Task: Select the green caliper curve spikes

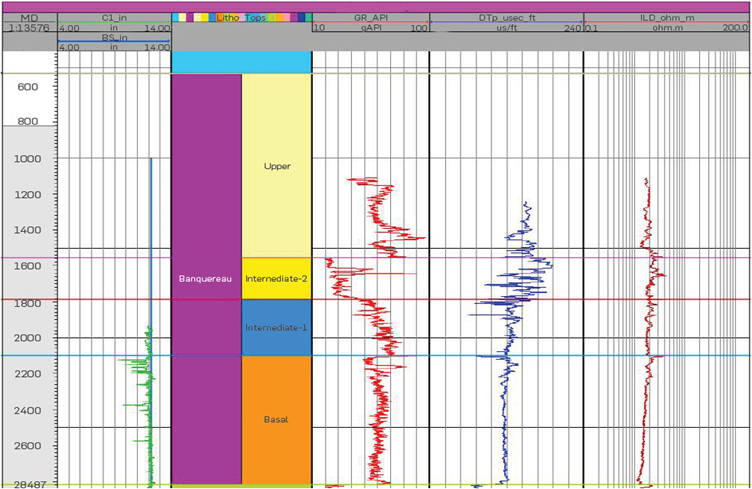Action: [142, 378]
